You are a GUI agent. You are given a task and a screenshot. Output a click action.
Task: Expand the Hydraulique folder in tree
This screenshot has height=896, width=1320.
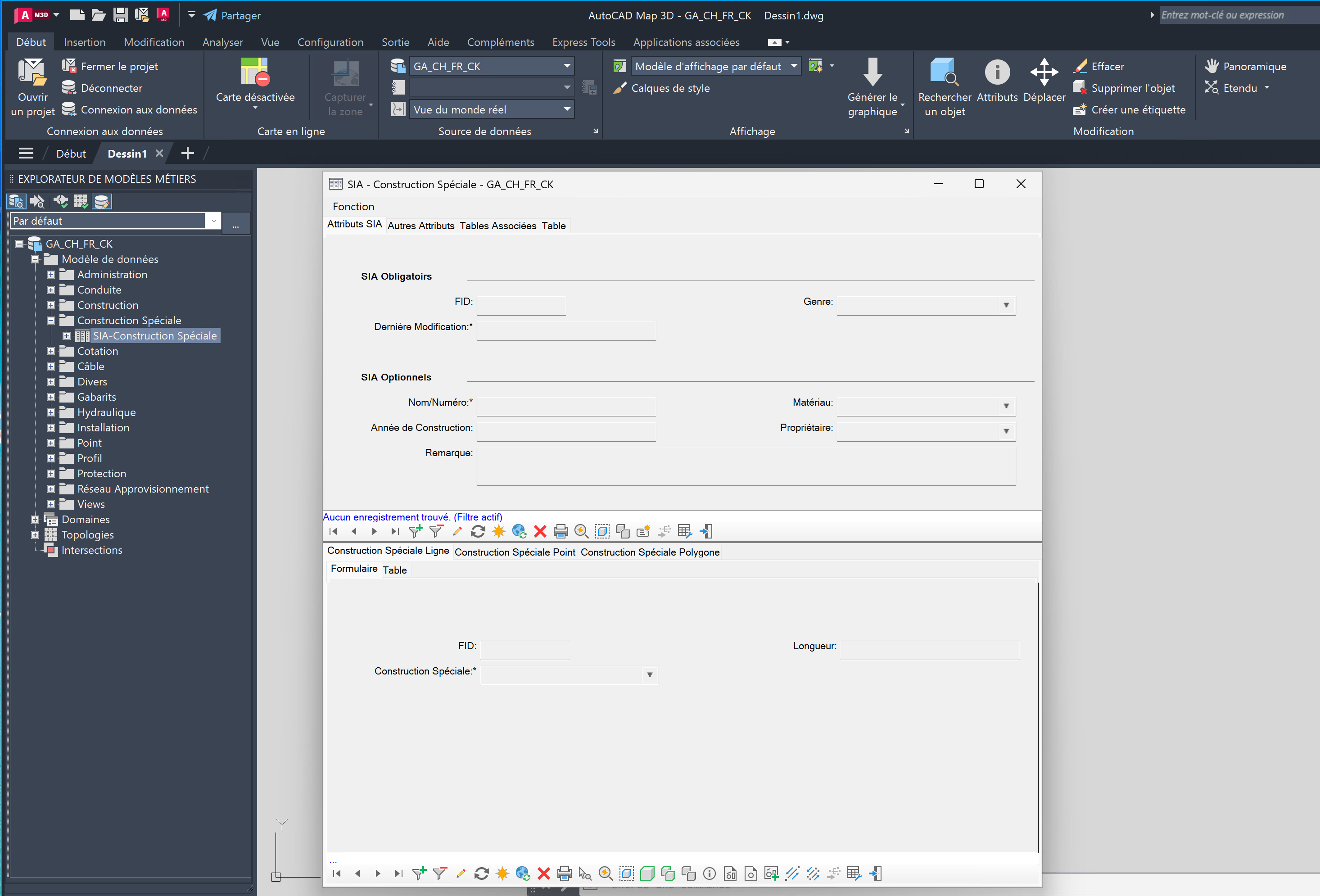tap(50, 412)
